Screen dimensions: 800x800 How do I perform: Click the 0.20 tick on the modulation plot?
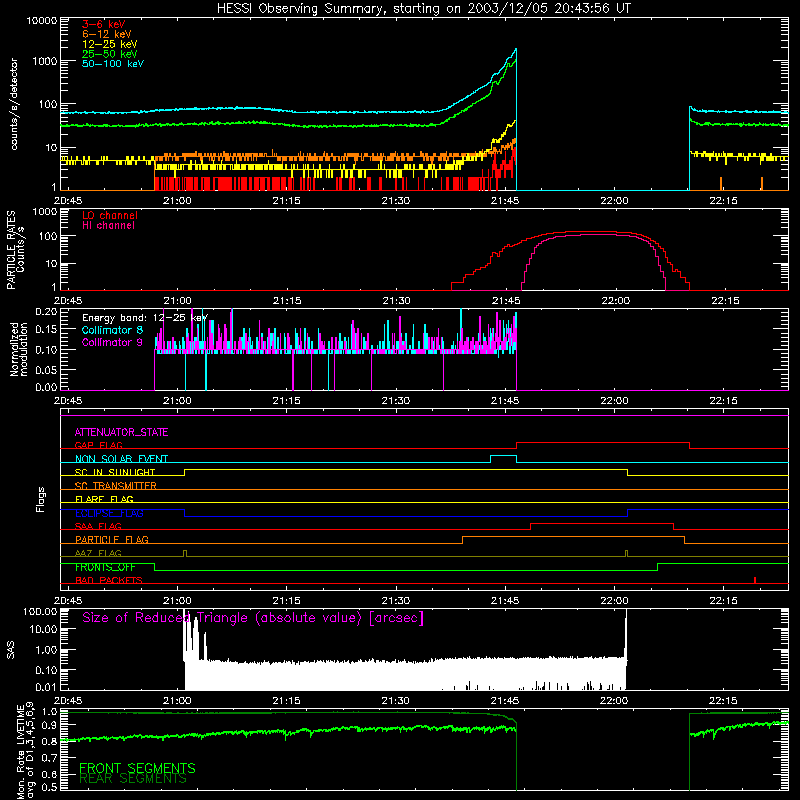(x=46, y=312)
